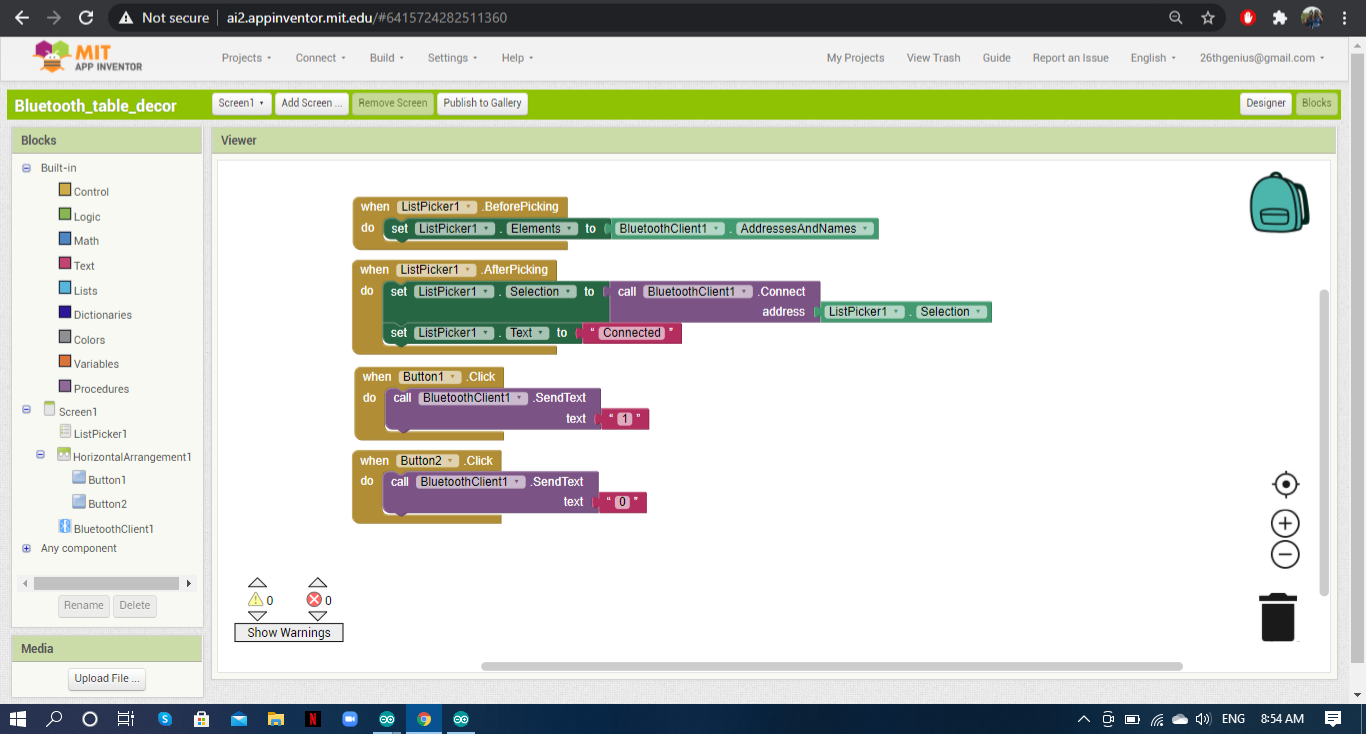Open the Settings menu

pyautogui.click(x=452, y=58)
